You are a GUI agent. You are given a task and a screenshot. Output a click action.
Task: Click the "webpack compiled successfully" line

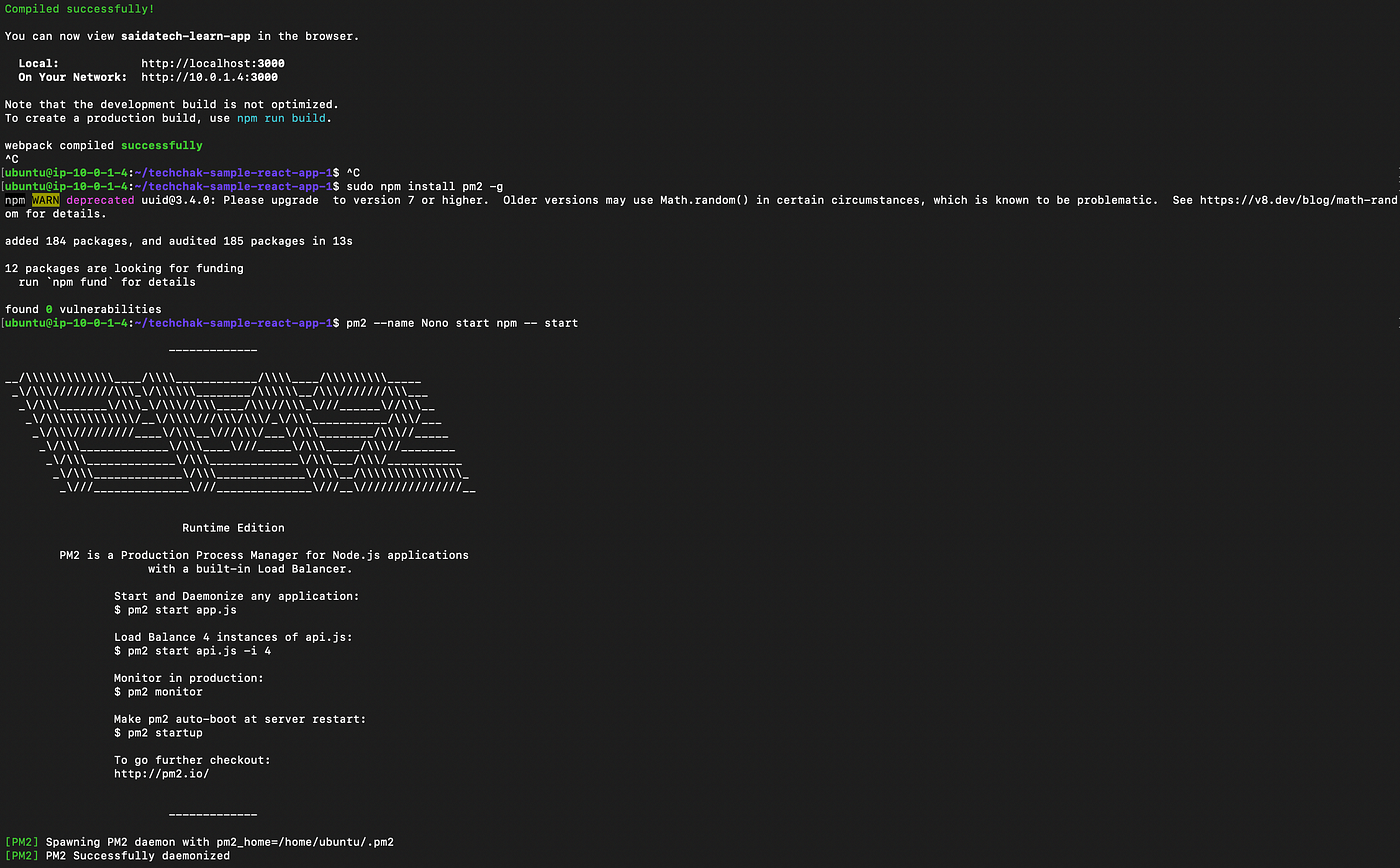(x=104, y=145)
